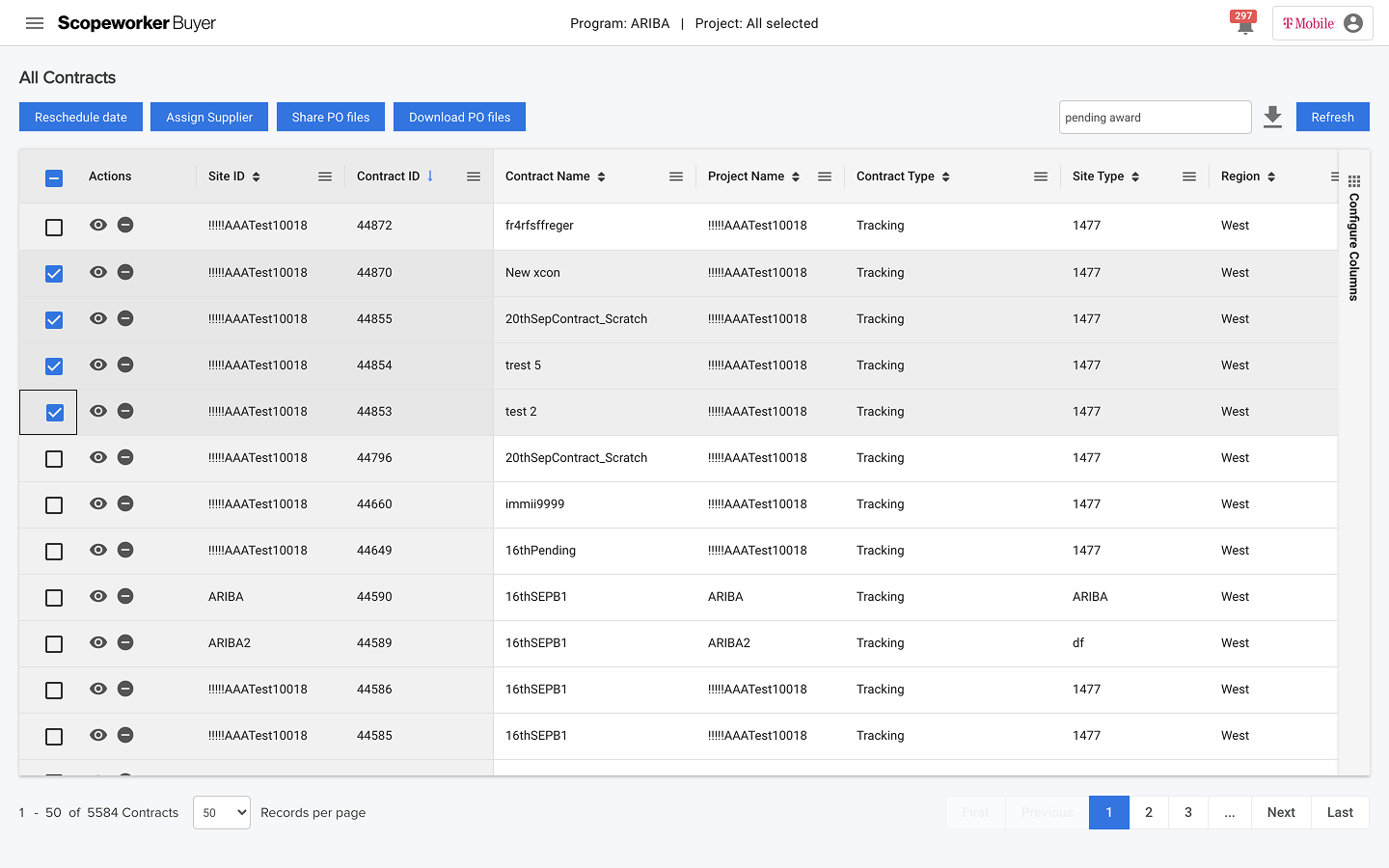
Task: Click contract name 'immii9999'
Action: pos(535,503)
